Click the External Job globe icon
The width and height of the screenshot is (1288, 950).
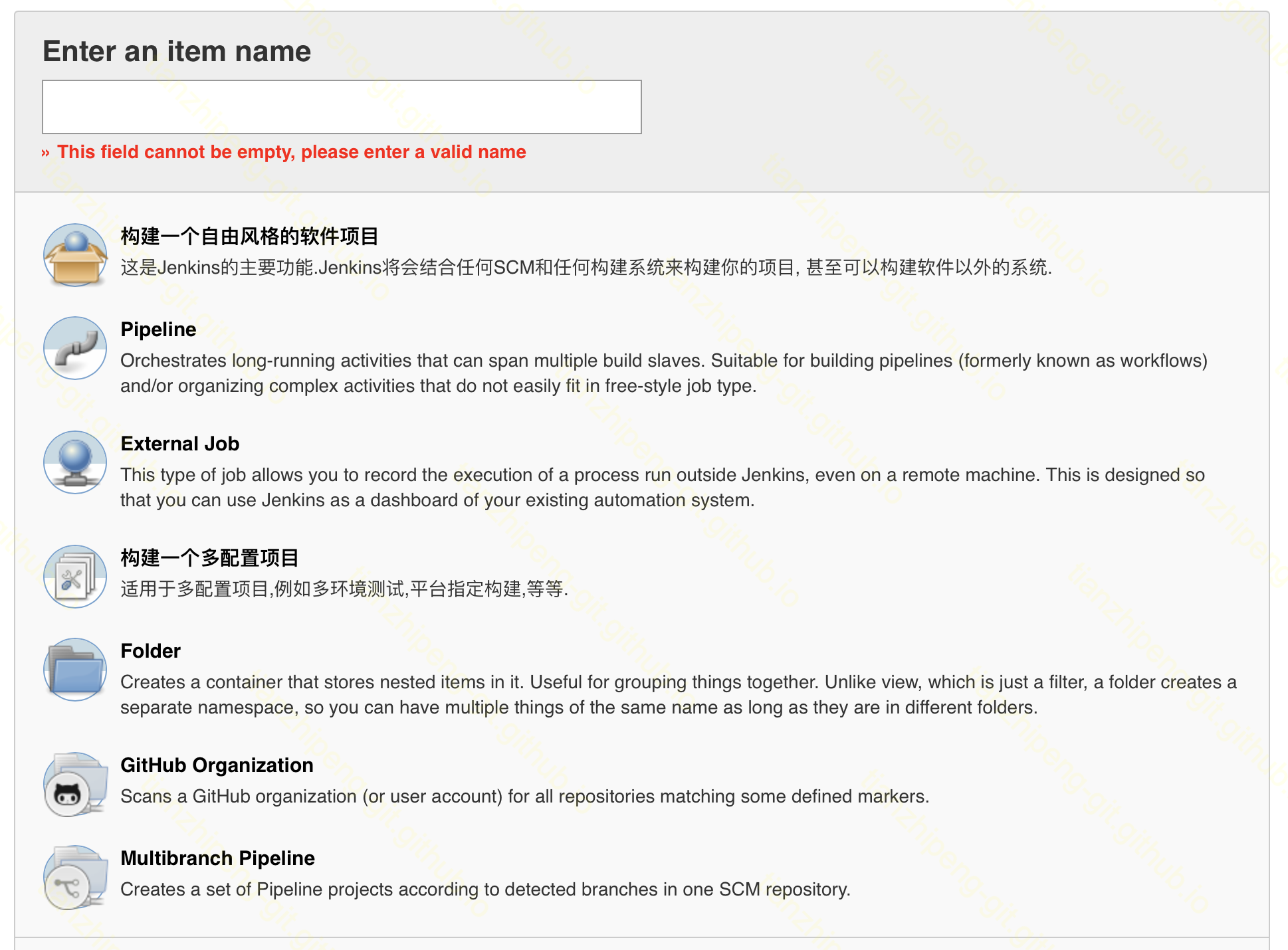[75, 462]
